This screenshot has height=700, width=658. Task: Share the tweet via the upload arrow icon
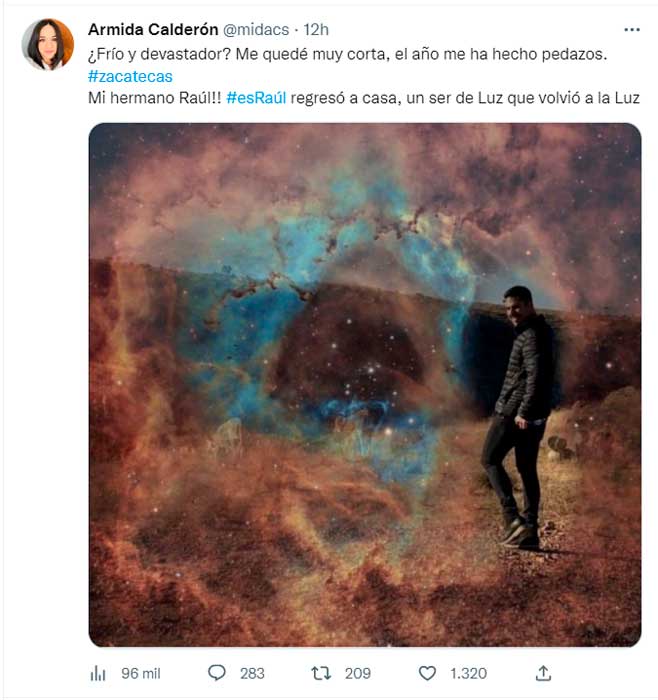543,672
